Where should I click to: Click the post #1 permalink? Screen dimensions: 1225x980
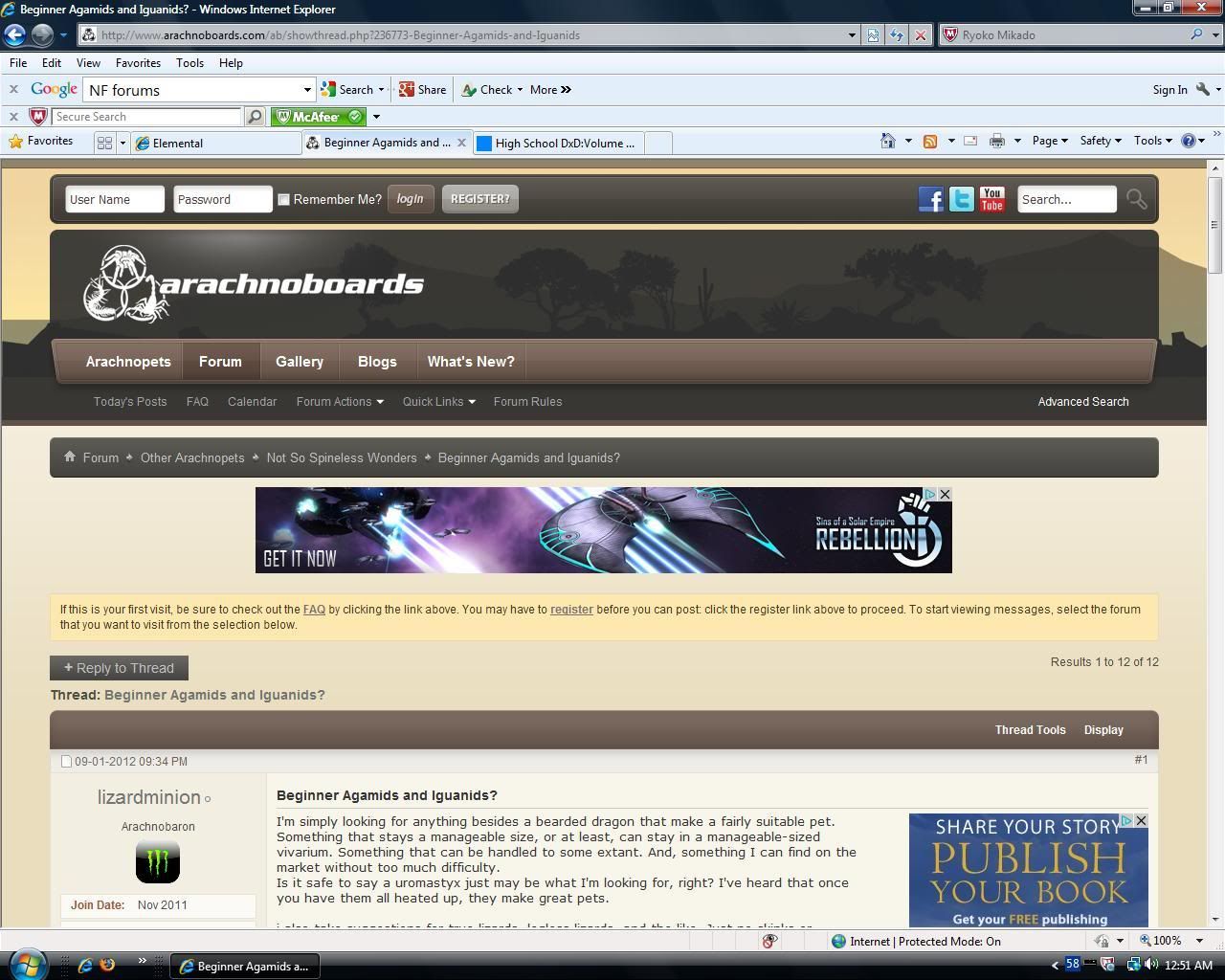click(x=1141, y=760)
